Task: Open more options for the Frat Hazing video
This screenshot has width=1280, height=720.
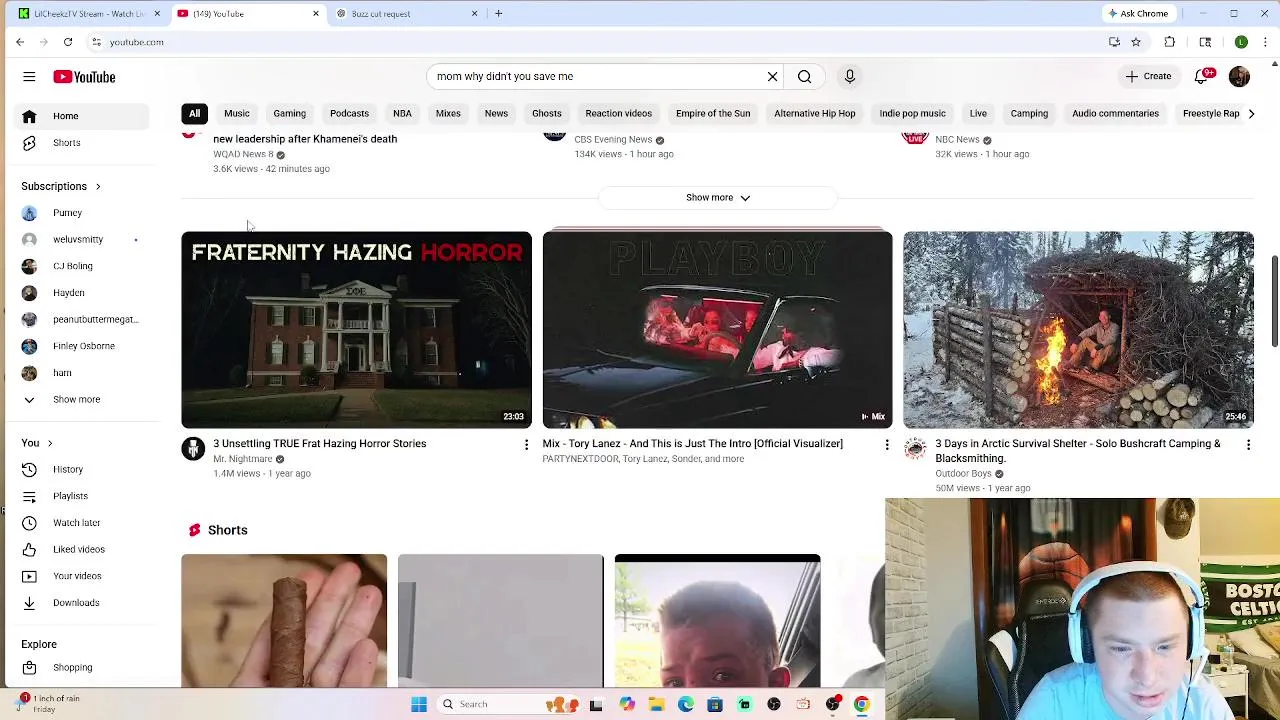Action: [x=526, y=445]
